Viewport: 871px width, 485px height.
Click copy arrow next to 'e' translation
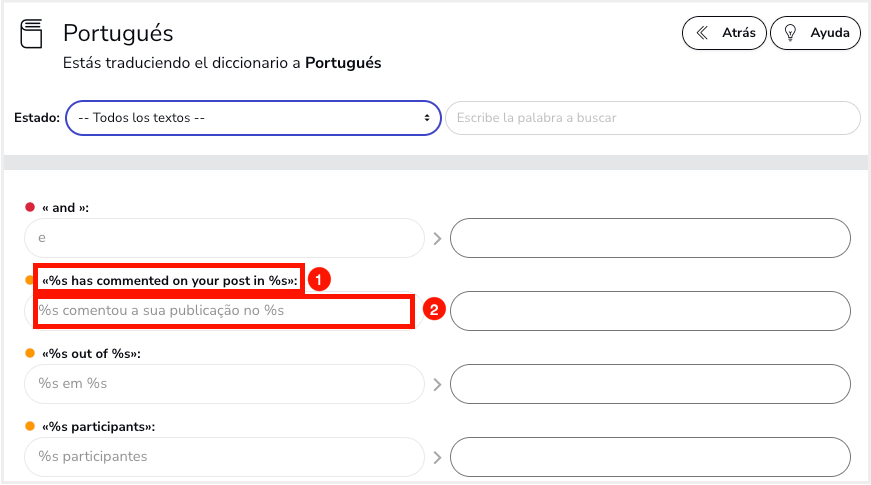(x=437, y=238)
